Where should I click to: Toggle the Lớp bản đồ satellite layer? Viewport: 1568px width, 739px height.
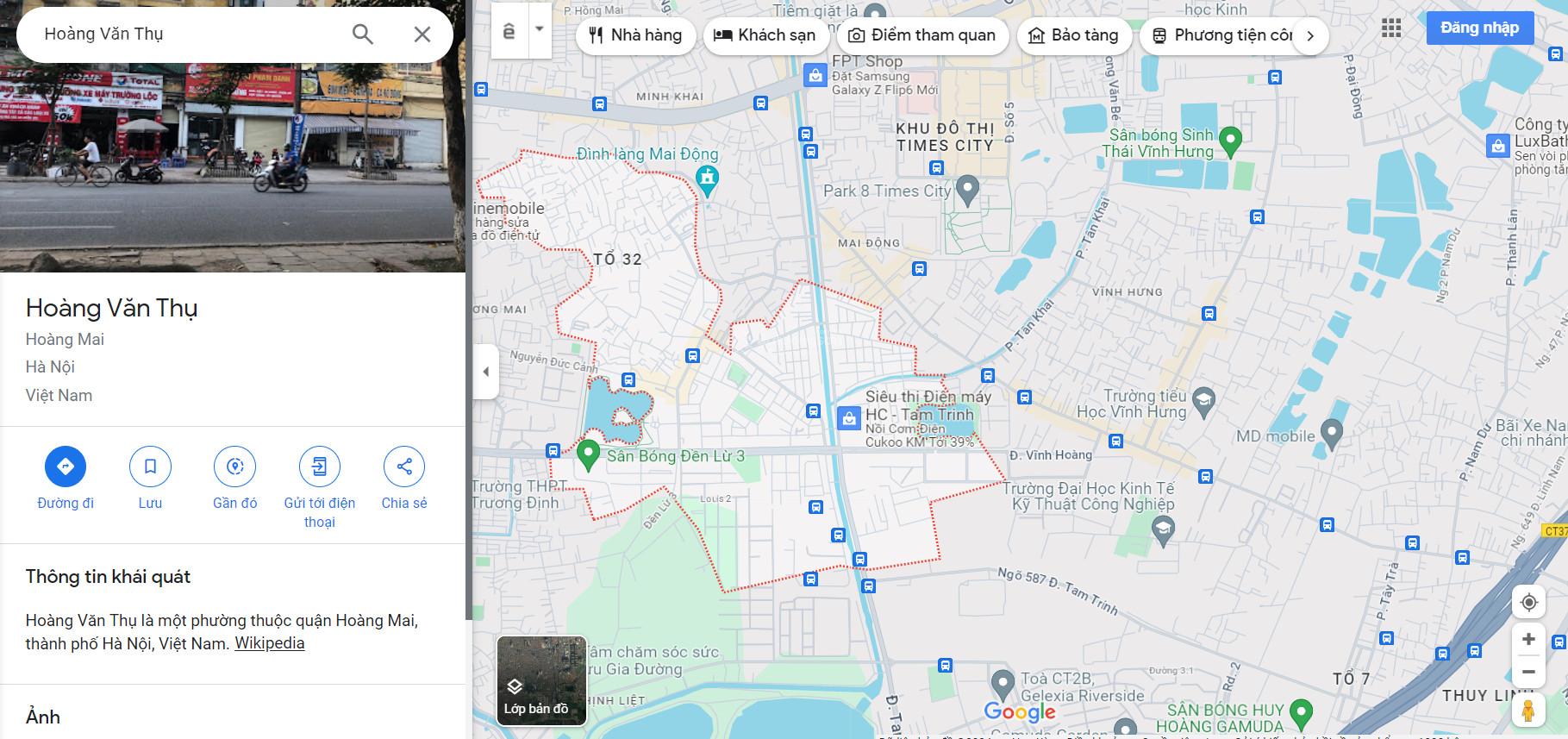(x=541, y=680)
